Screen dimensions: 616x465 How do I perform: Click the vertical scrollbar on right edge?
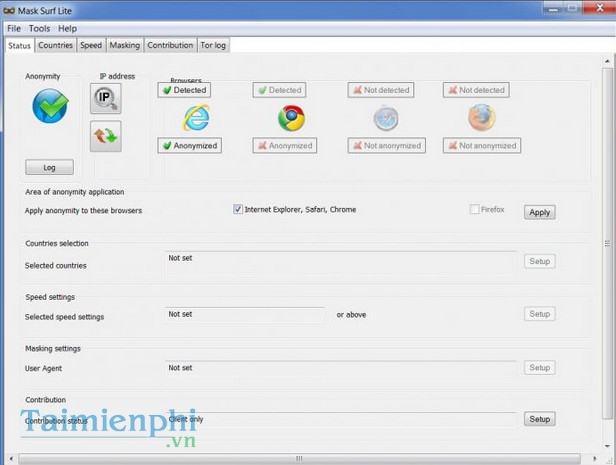(x=609, y=240)
